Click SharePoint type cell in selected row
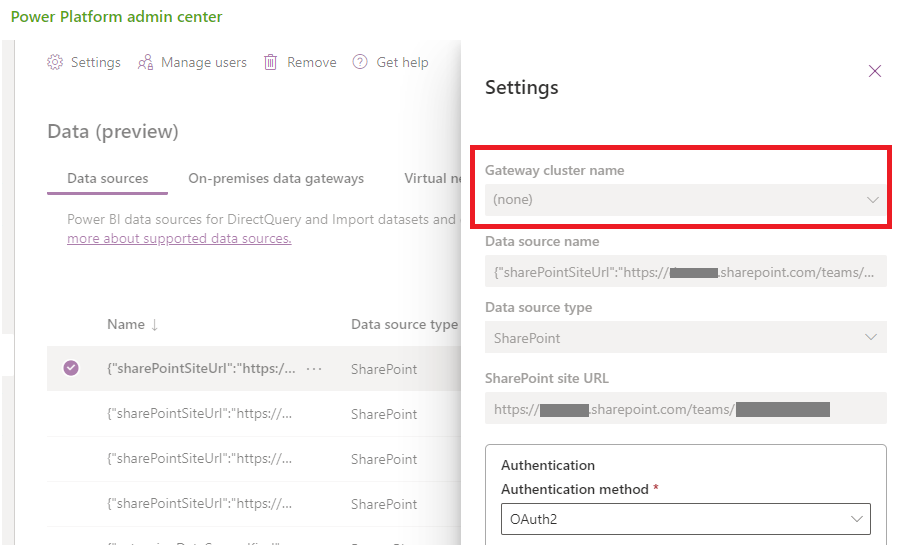904x554 pixels. pos(384,369)
